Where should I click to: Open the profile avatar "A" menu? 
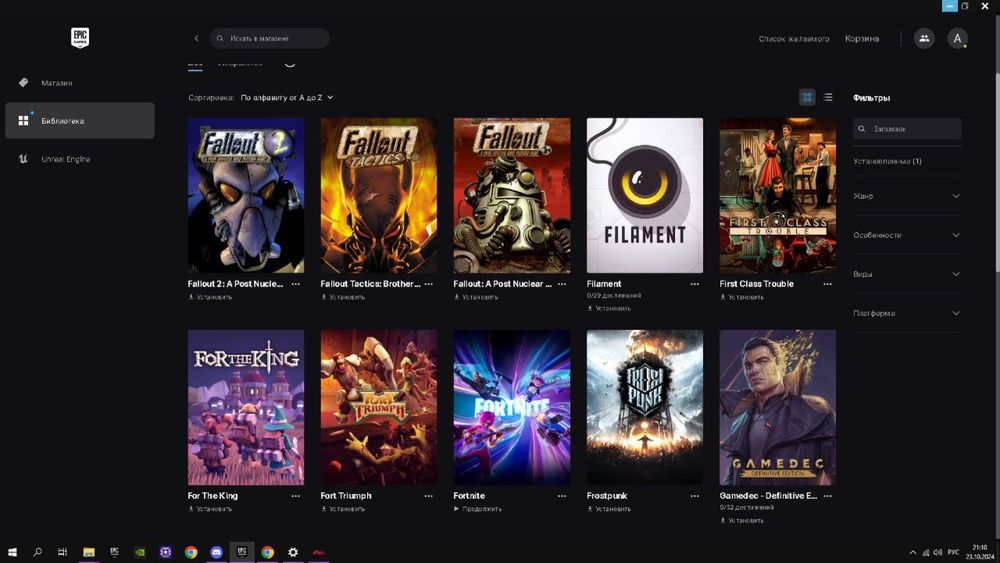point(957,38)
